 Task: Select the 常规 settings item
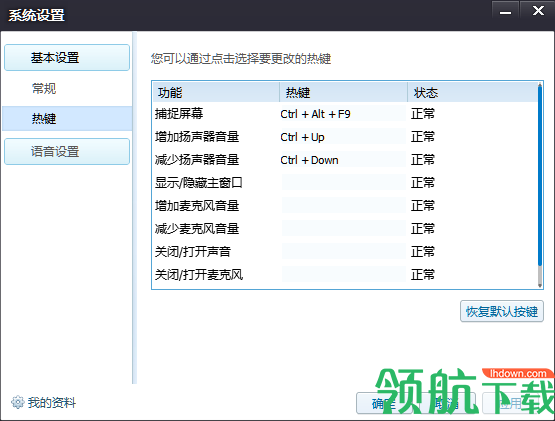click(x=44, y=88)
